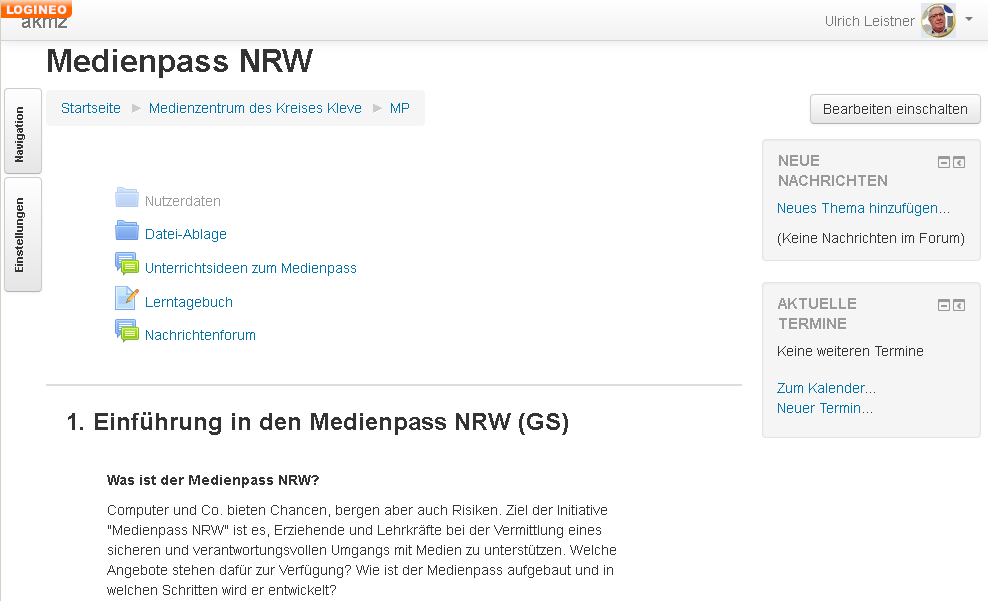Open the Zum Kalender link
The height and width of the screenshot is (601, 988).
tap(826, 388)
